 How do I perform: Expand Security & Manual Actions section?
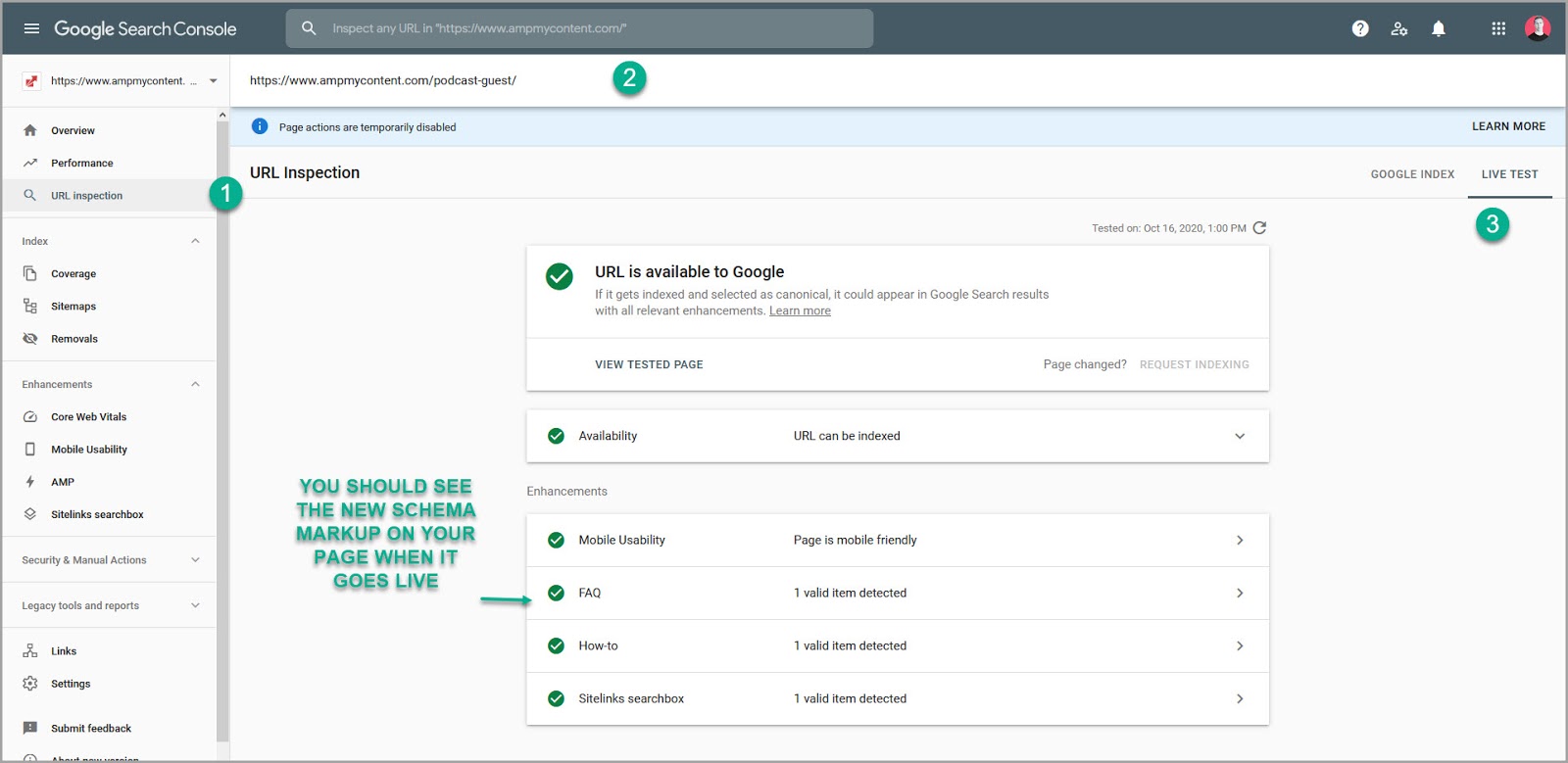(x=195, y=560)
